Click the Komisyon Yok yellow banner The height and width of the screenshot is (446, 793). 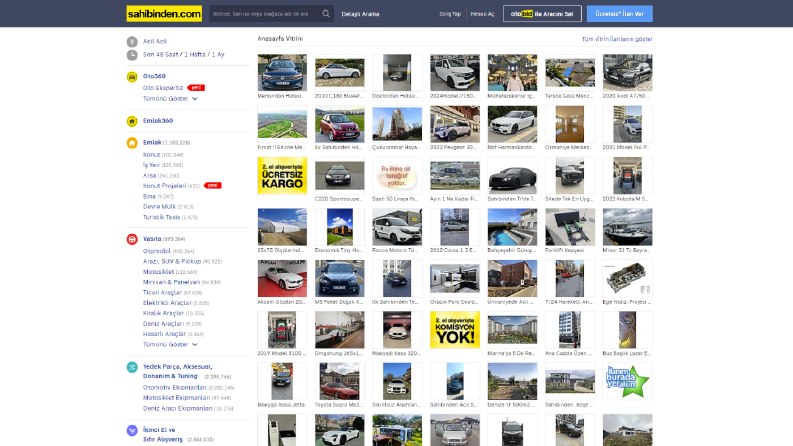pyautogui.click(x=455, y=330)
